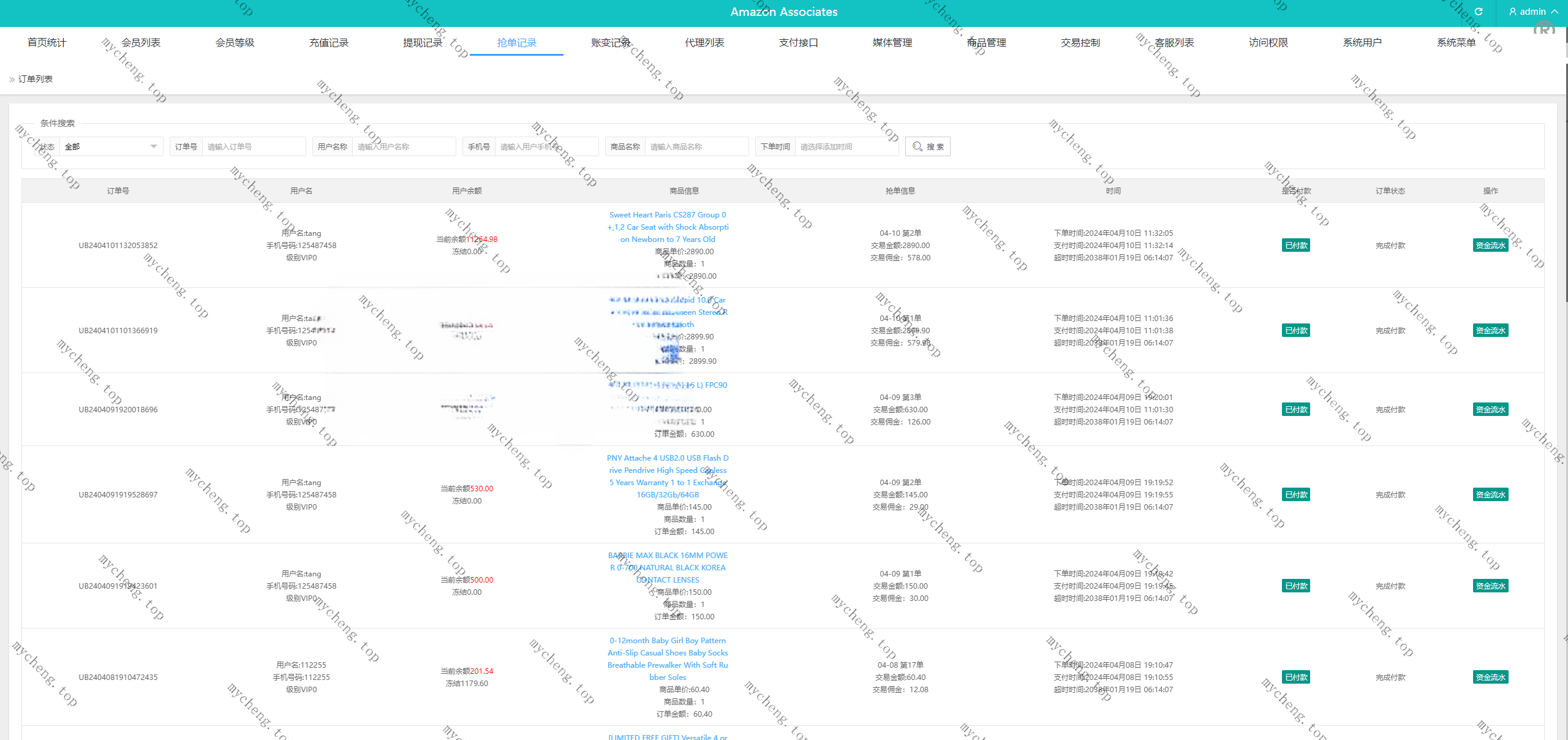The height and width of the screenshot is (740, 1568).
Task: Click the 手机号 phone number input
Action: coord(545,146)
